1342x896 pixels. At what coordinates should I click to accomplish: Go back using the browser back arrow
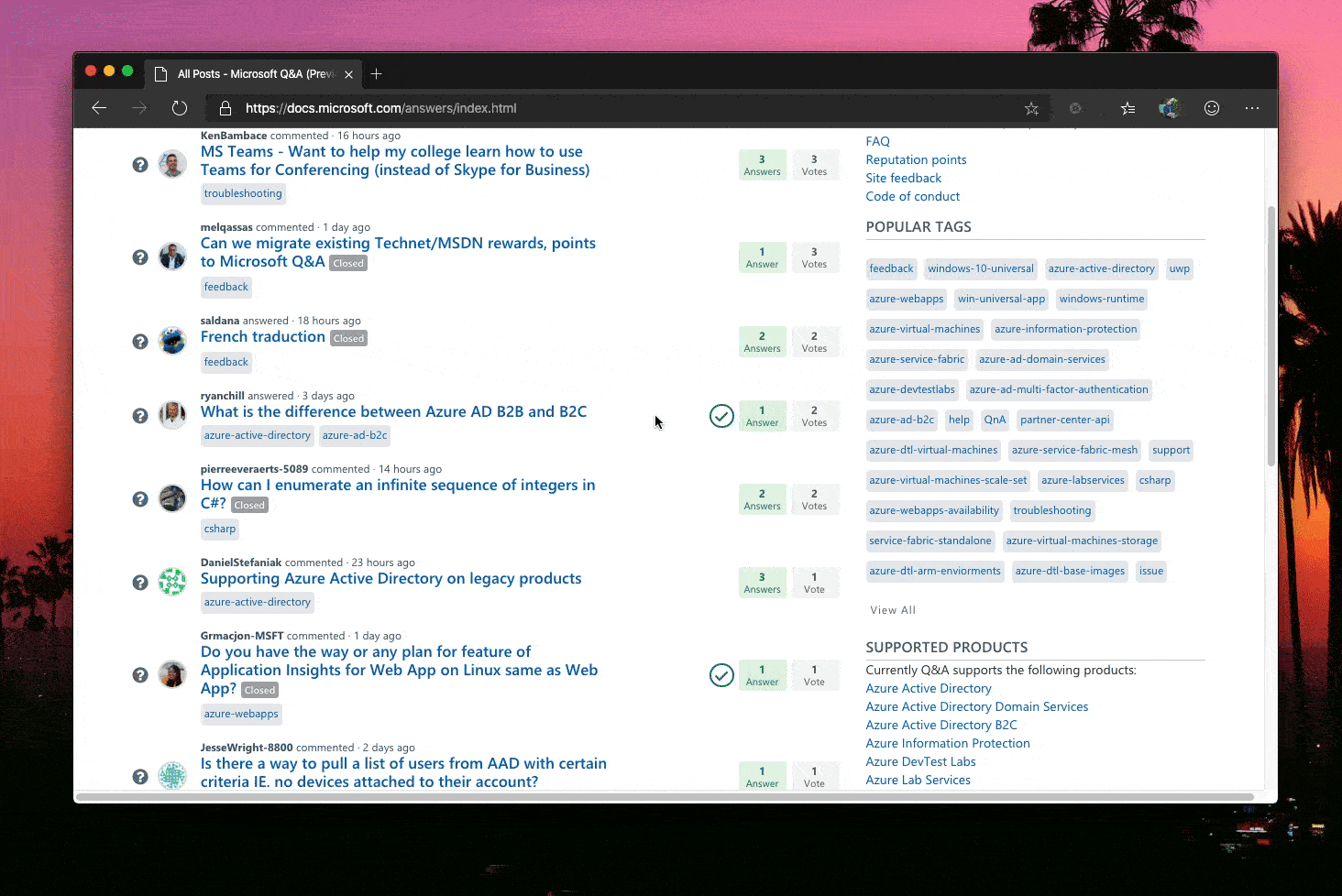pyautogui.click(x=99, y=108)
